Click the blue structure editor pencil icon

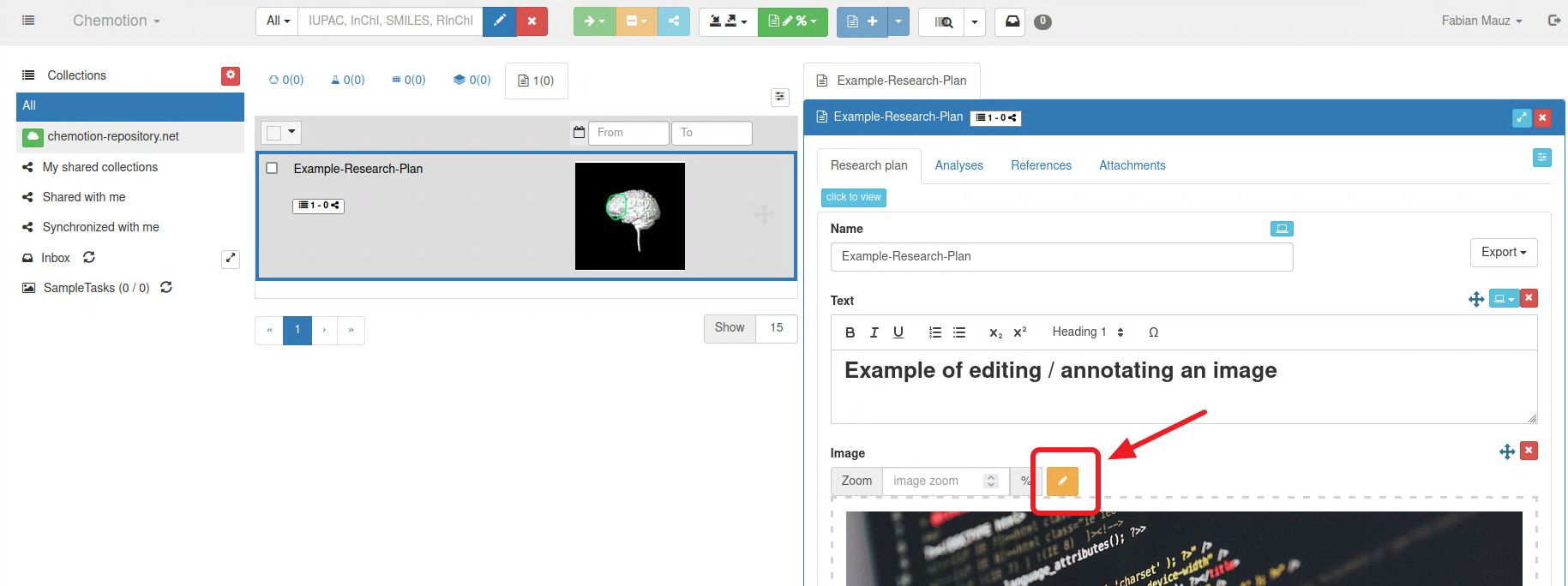[499, 21]
